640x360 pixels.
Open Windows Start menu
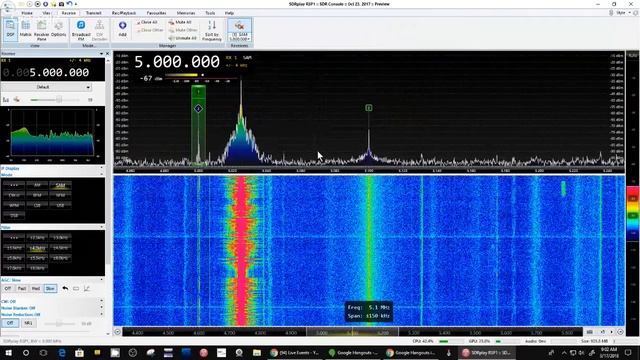pos(8,353)
